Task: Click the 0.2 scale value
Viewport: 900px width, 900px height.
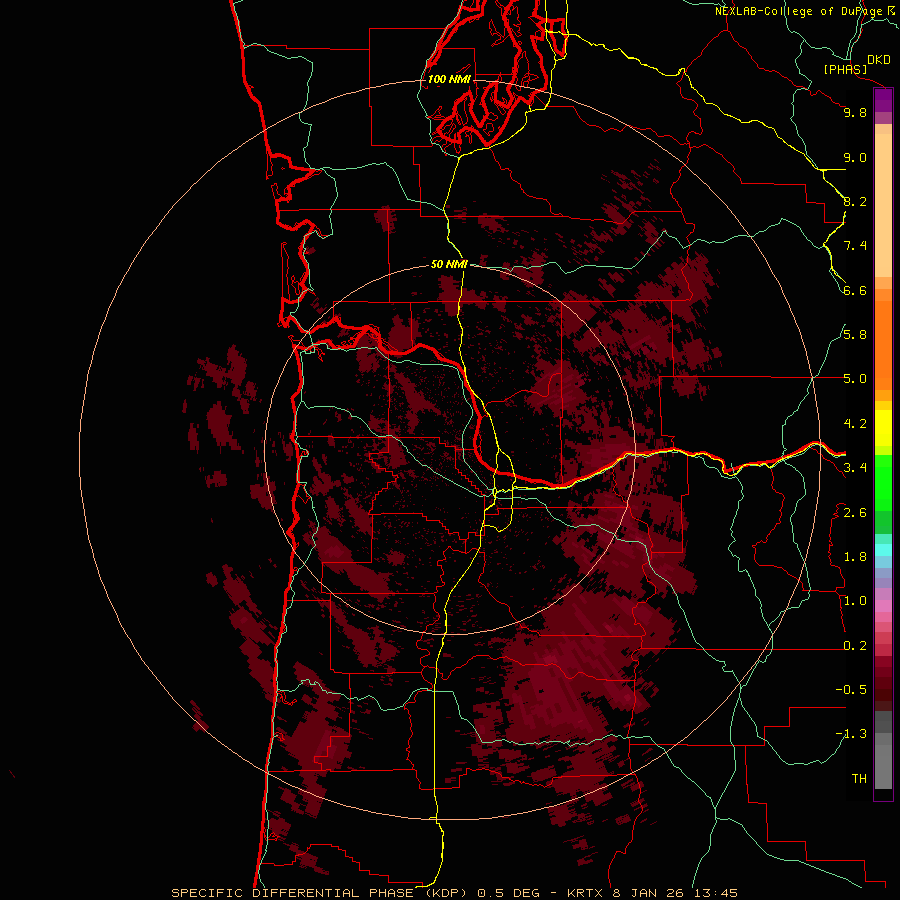Action: point(855,646)
